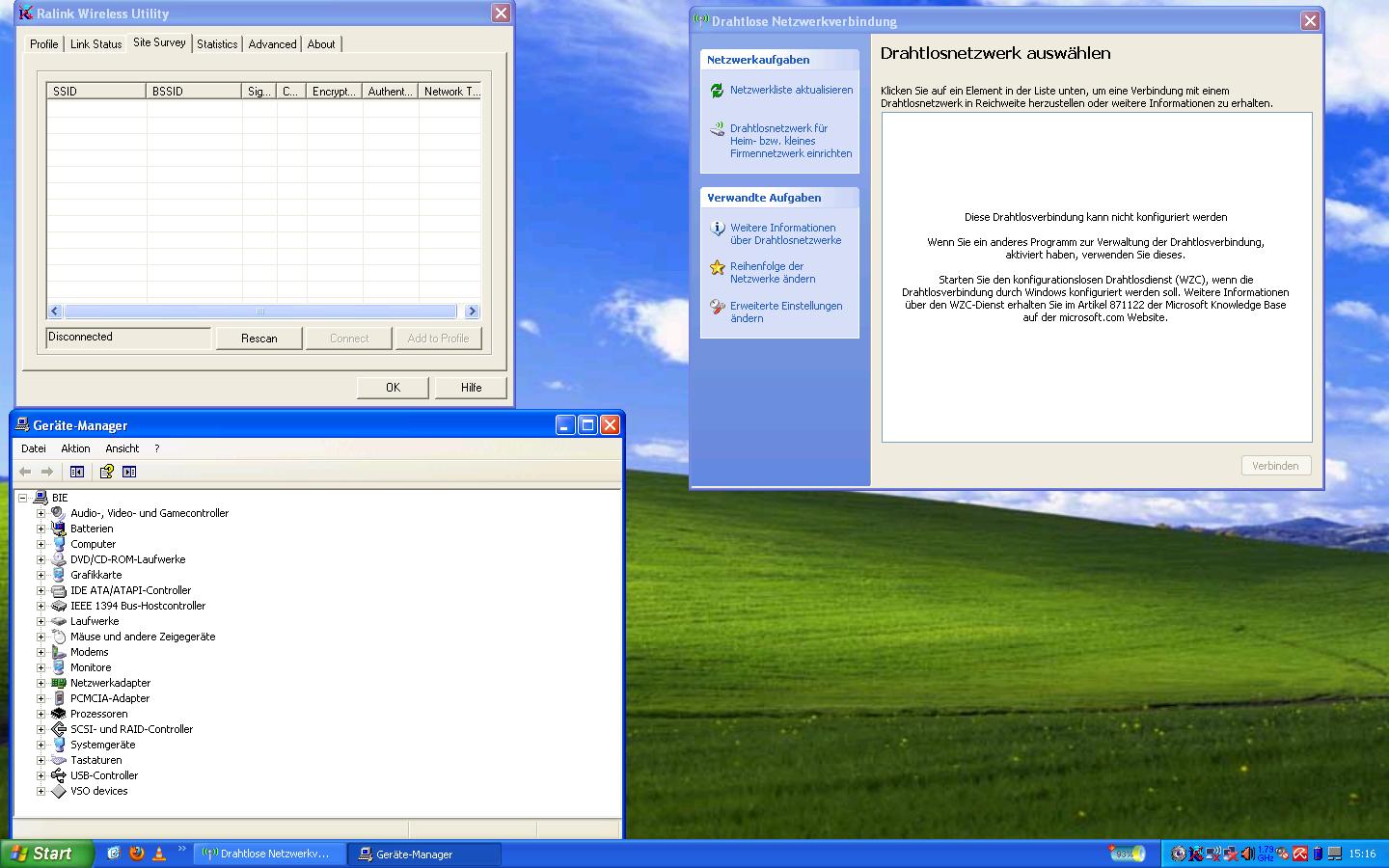
Task: Click the Hilfe button
Action: [x=471, y=387]
